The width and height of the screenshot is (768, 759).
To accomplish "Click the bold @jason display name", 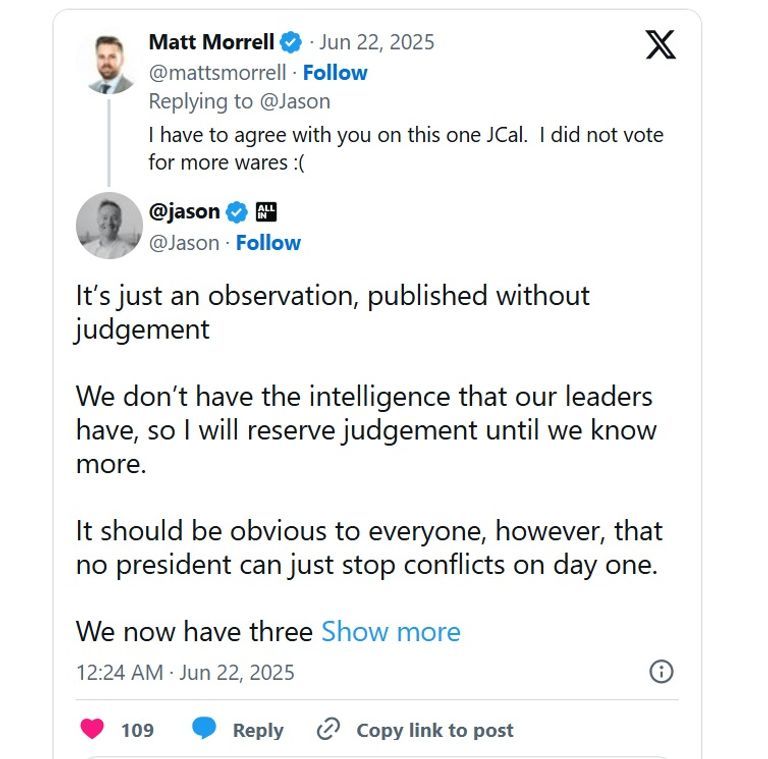I will coord(184,212).
